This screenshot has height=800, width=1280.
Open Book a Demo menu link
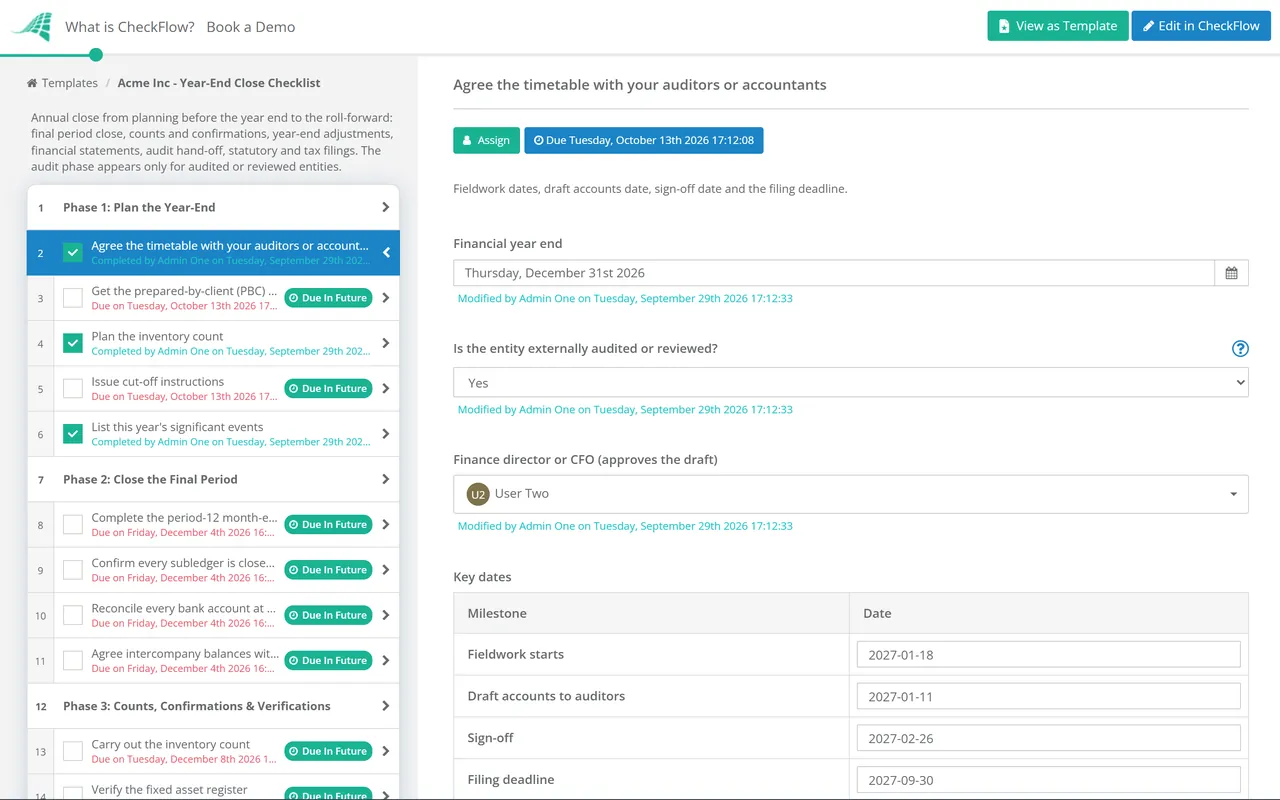251,27
